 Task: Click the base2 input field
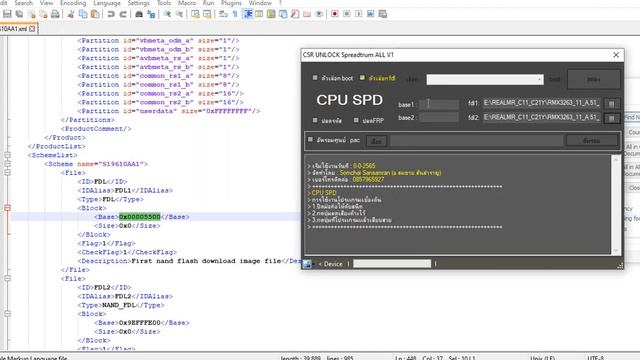coord(439,118)
